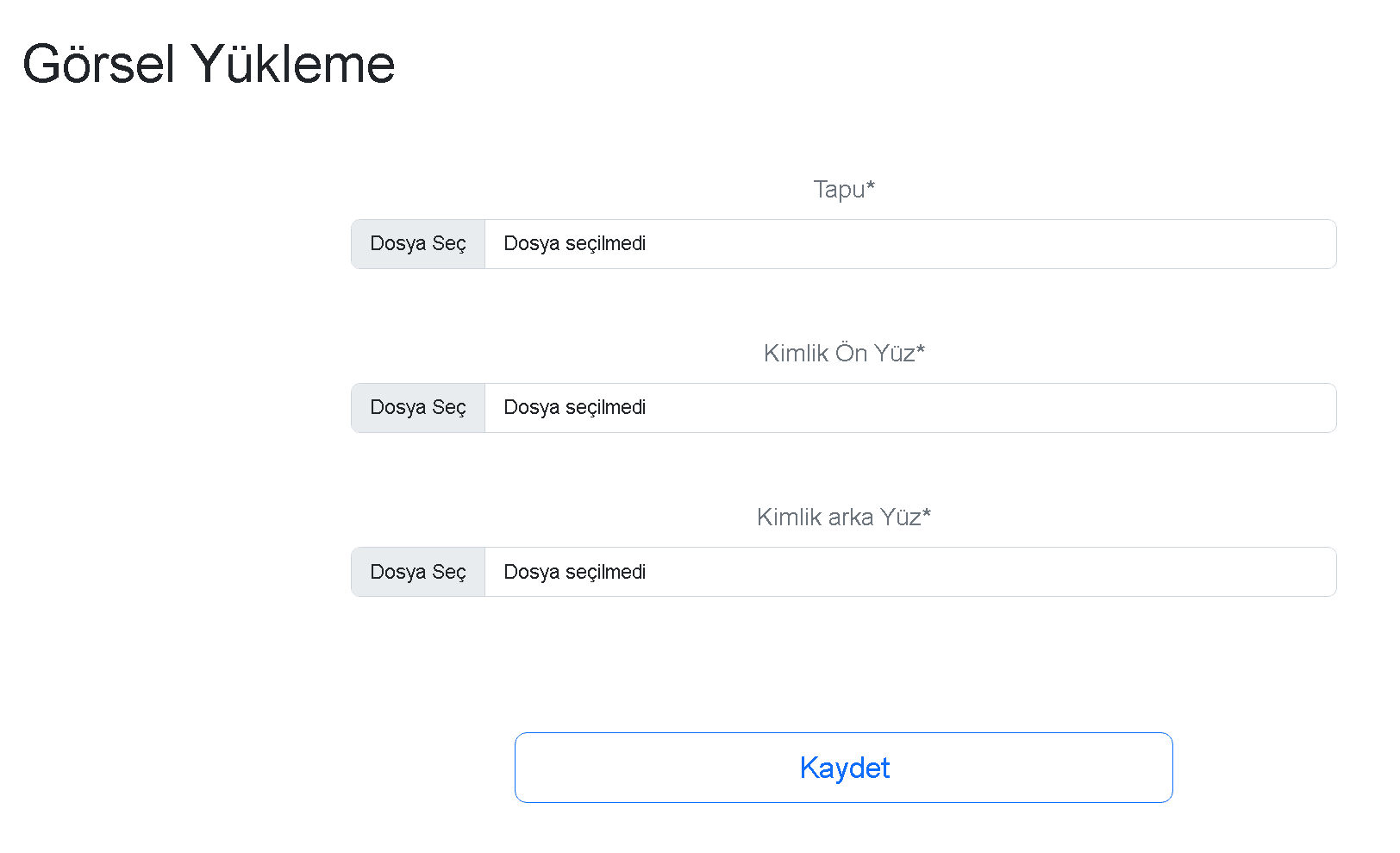
Task: Select 'Dosya seçilmedi' text in the Tapu row
Action: coord(574,244)
